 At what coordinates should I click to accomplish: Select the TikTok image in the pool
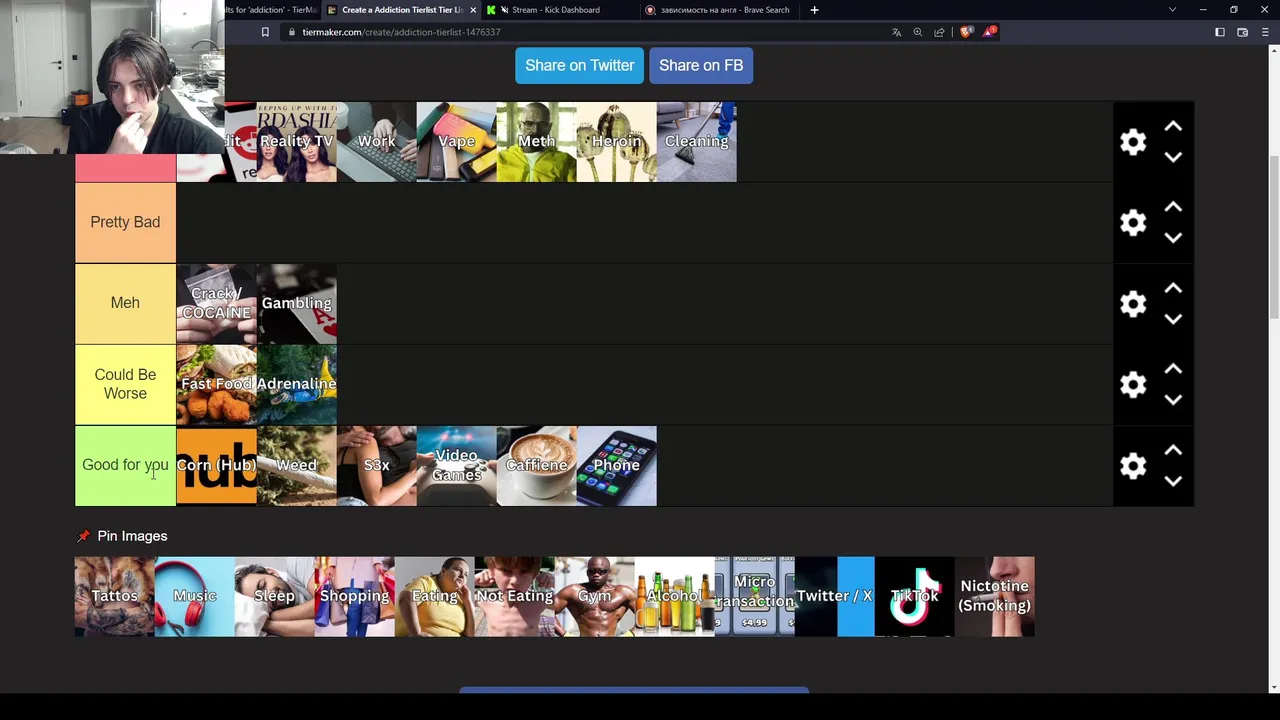[x=914, y=596]
